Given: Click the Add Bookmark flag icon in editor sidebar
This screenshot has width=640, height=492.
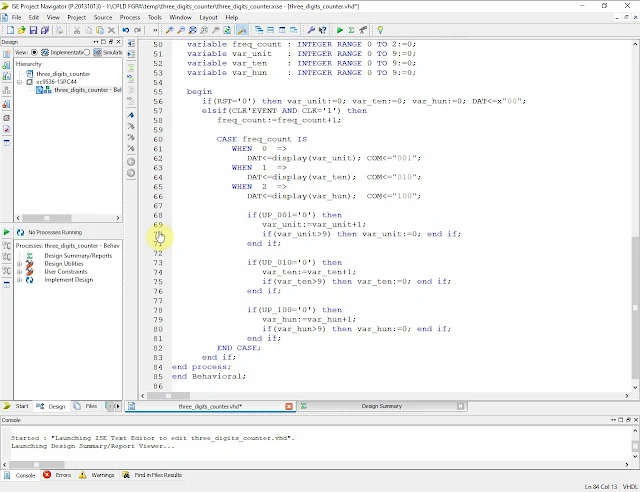Looking at the screenshot, I should (x=131, y=115).
